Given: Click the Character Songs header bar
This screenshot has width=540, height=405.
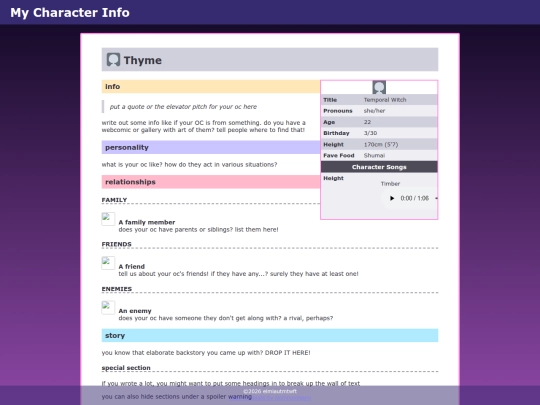Looking at the screenshot, I should pyautogui.click(x=379, y=167).
